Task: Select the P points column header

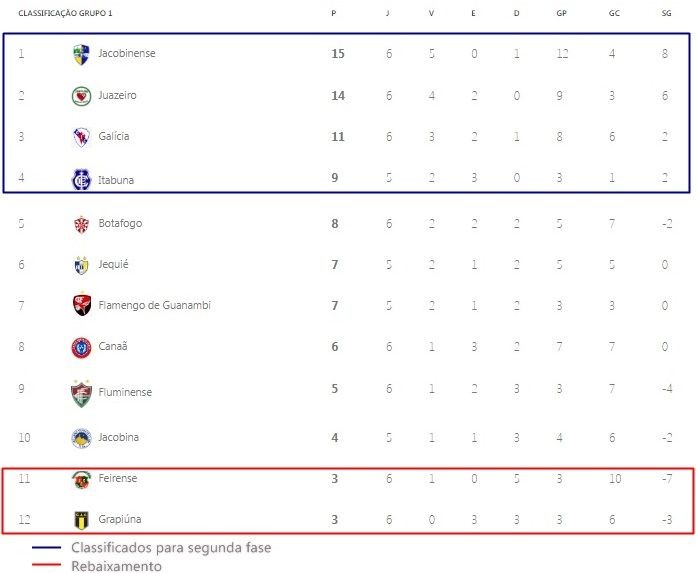Action: (333, 13)
